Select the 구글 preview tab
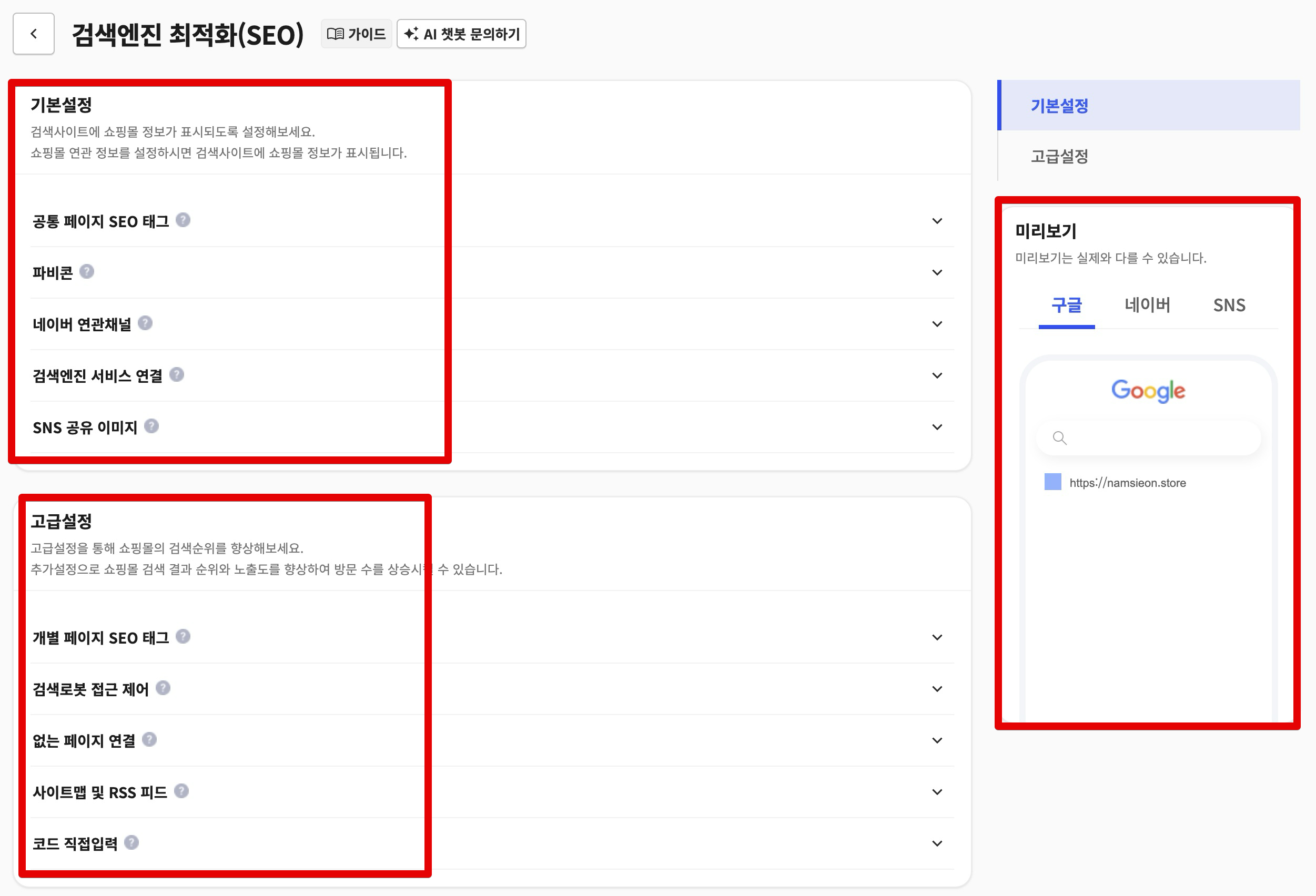This screenshot has width=1316, height=896. coord(1066,305)
